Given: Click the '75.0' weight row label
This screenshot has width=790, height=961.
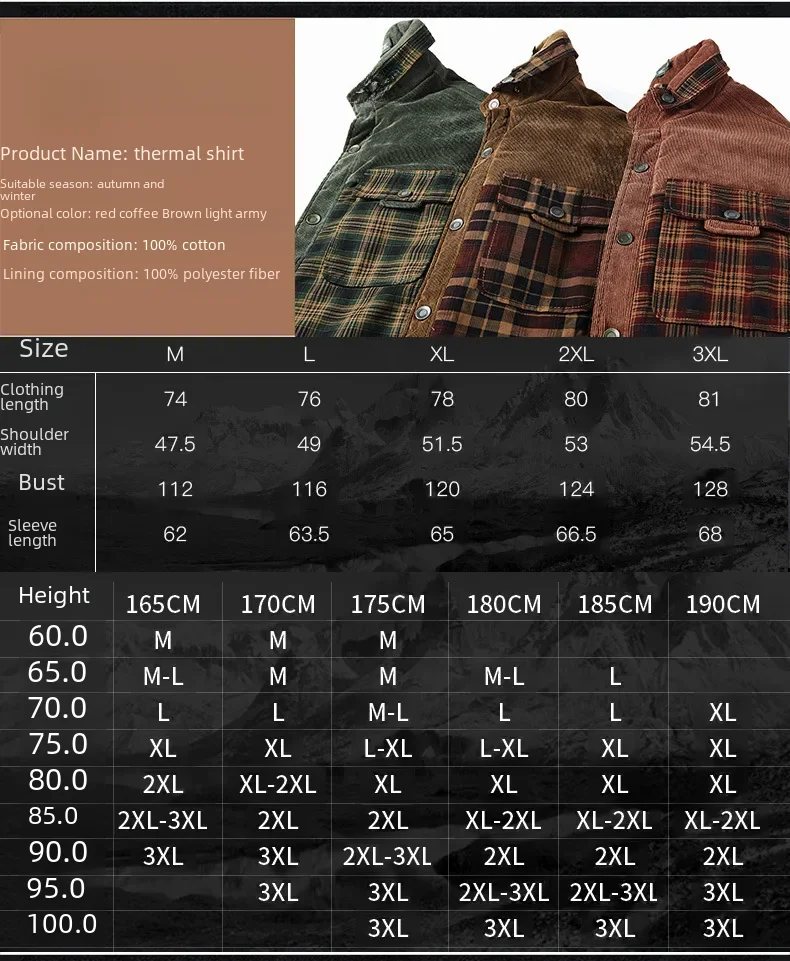Looking at the screenshot, I should click(x=58, y=744).
